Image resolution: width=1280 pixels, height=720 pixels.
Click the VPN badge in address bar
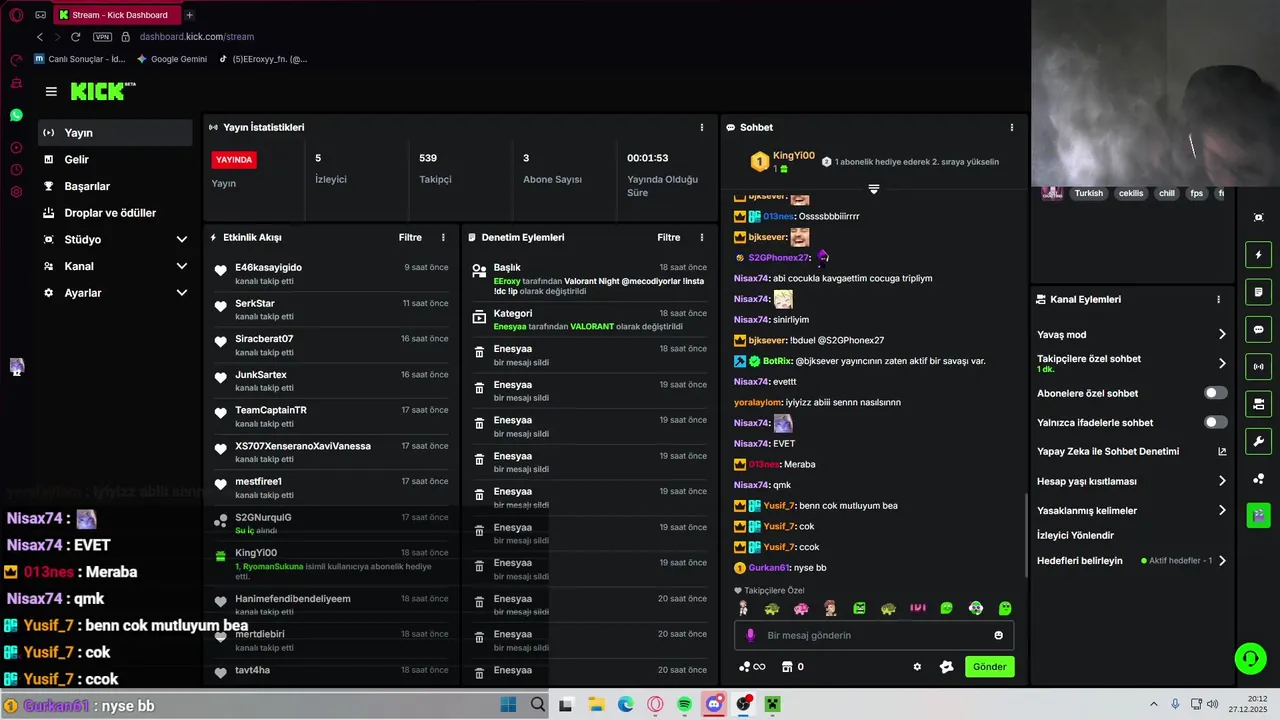pos(102,37)
